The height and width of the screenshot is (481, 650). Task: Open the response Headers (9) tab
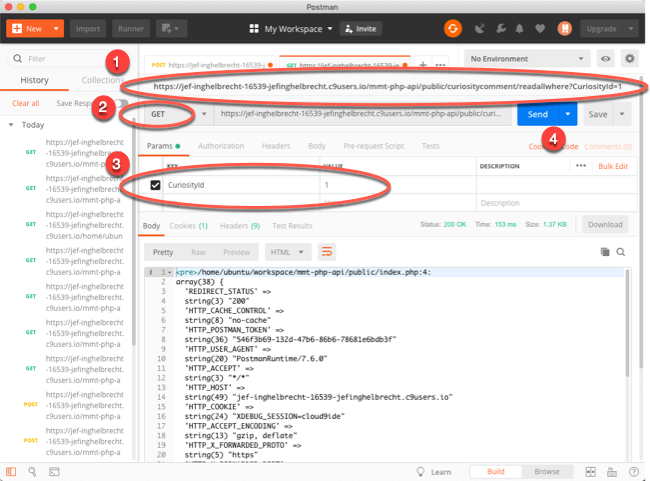point(240,226)
